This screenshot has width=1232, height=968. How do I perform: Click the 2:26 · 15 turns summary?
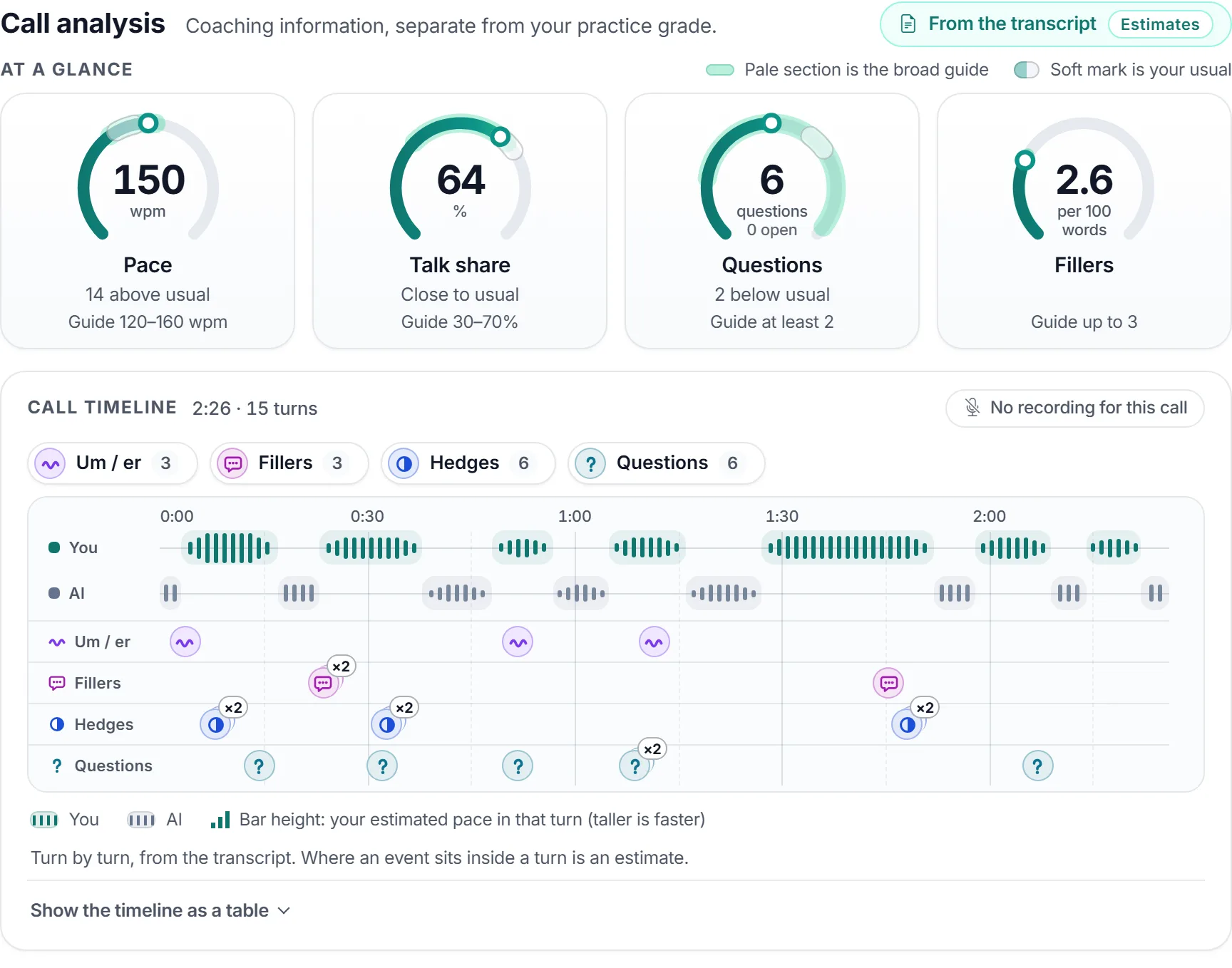point(255,408)
